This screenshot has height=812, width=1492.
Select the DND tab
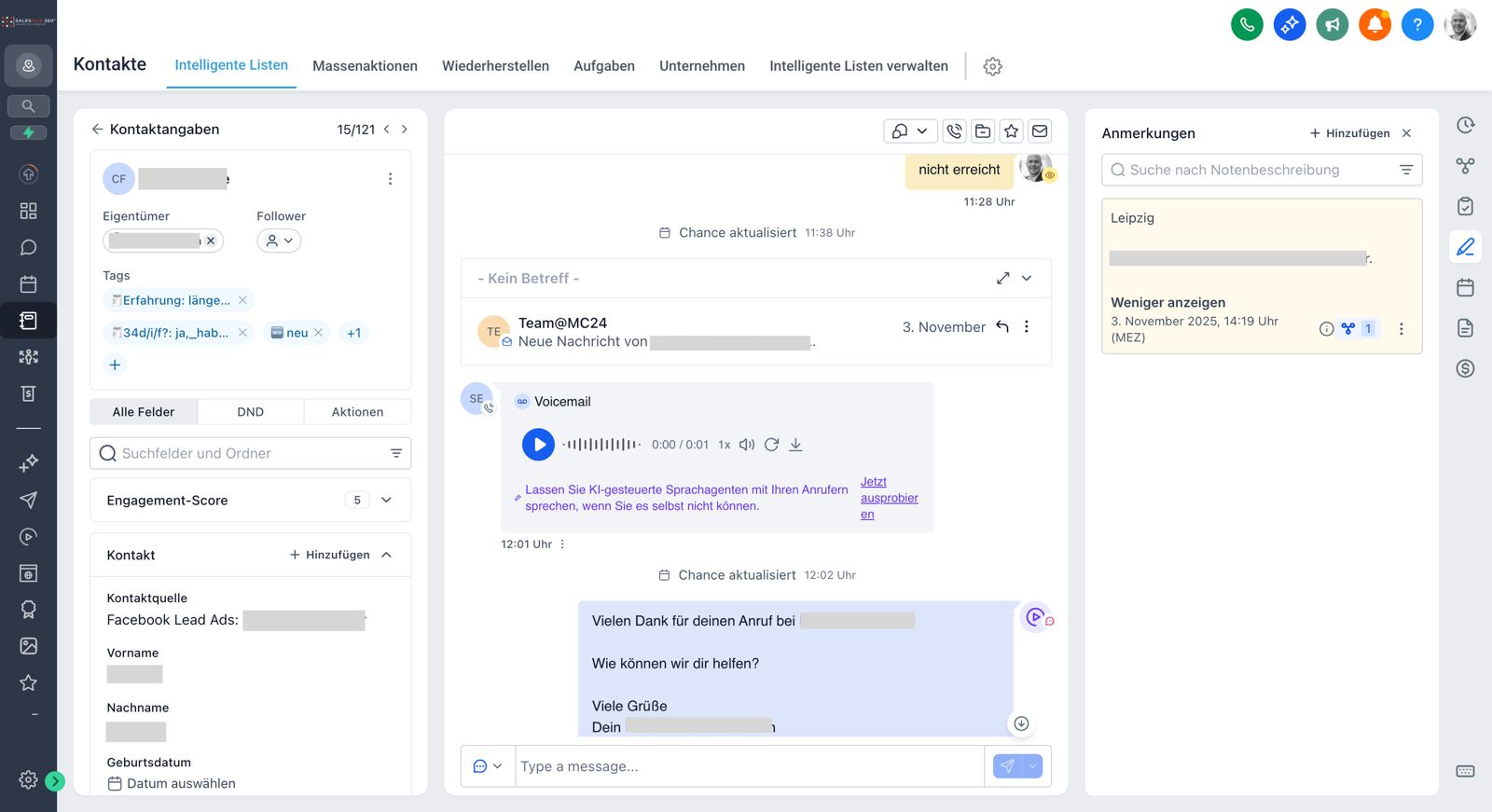click(250, 412)
